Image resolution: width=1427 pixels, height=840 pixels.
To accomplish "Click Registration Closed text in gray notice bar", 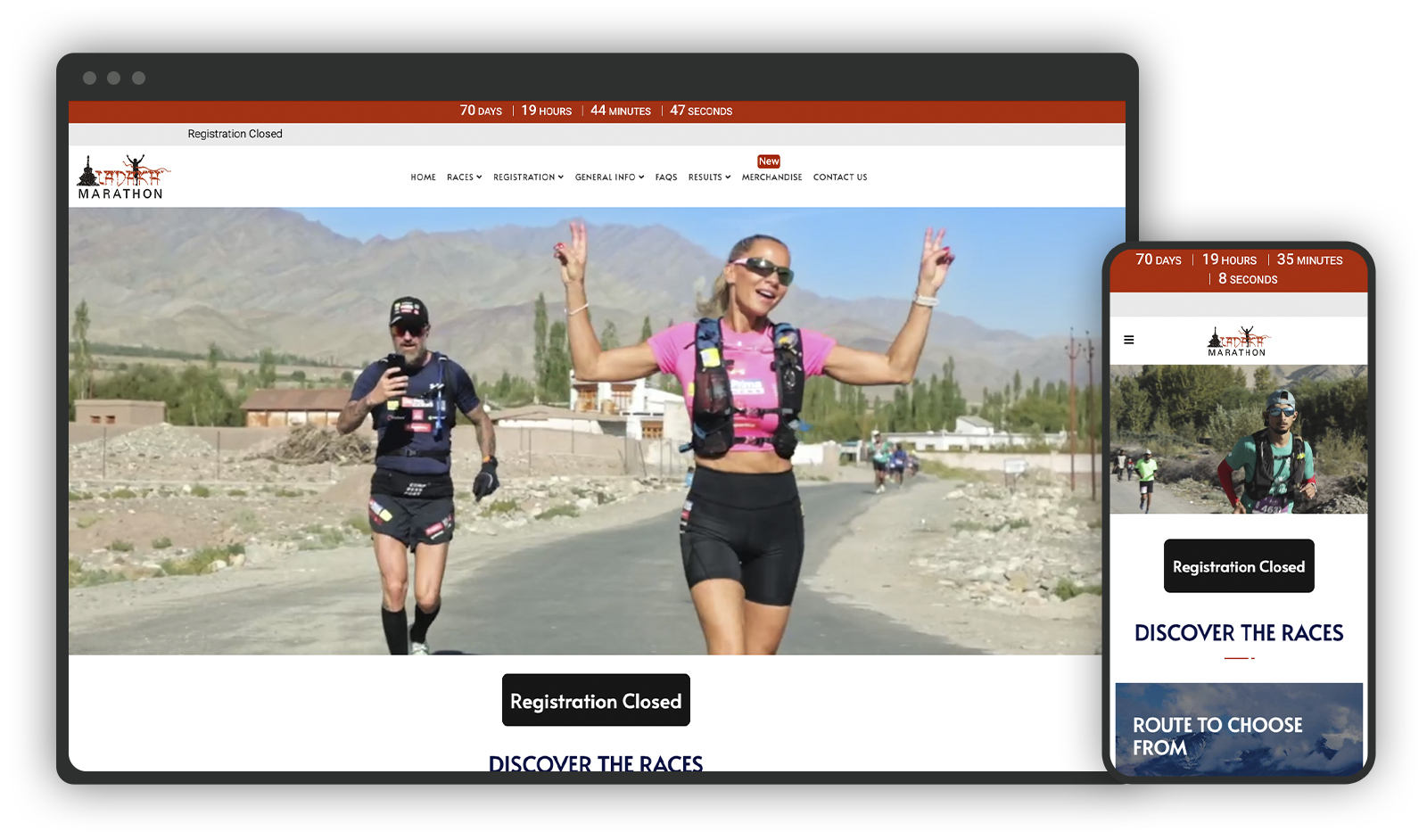I will (235, 134).
